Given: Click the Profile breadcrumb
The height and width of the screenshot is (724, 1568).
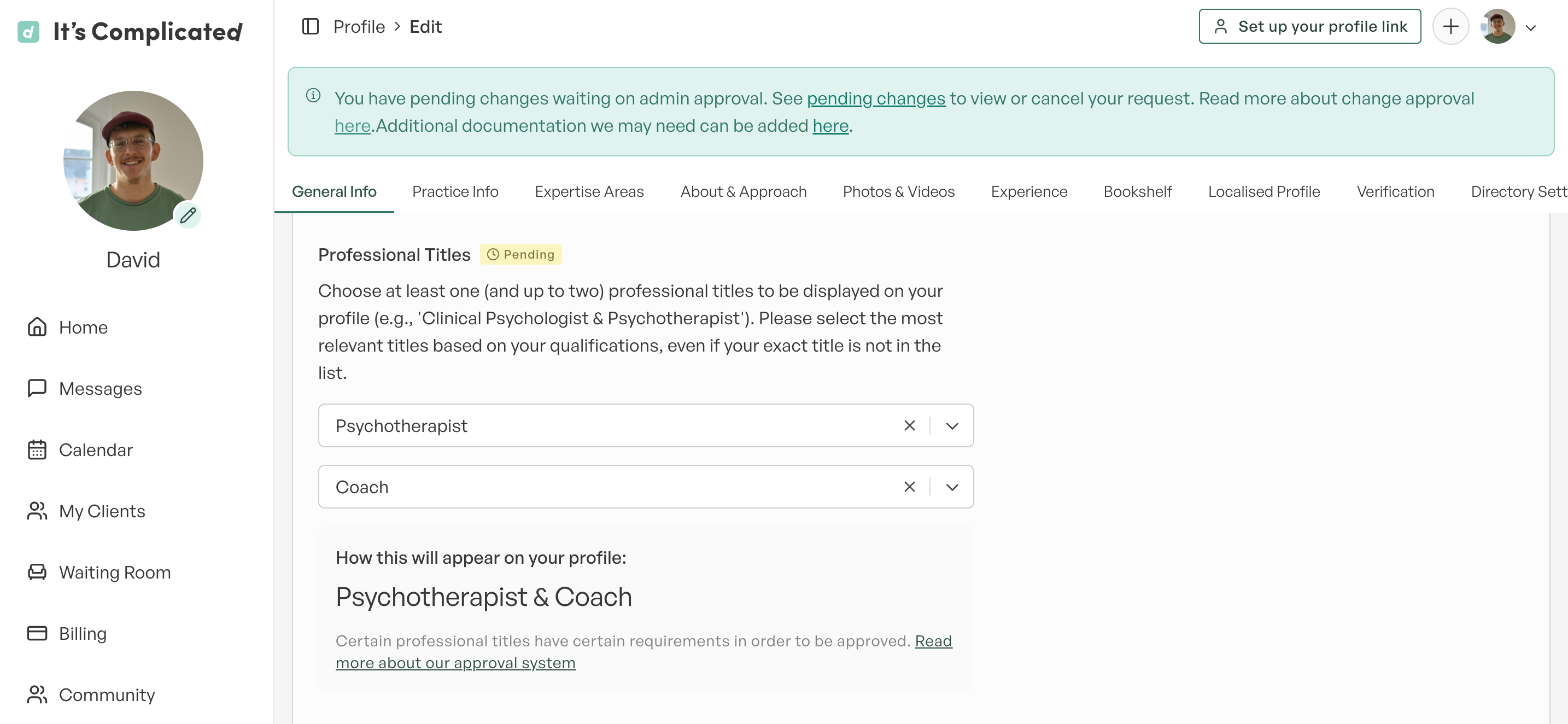Looking at the screenshot, I should 359,27.
